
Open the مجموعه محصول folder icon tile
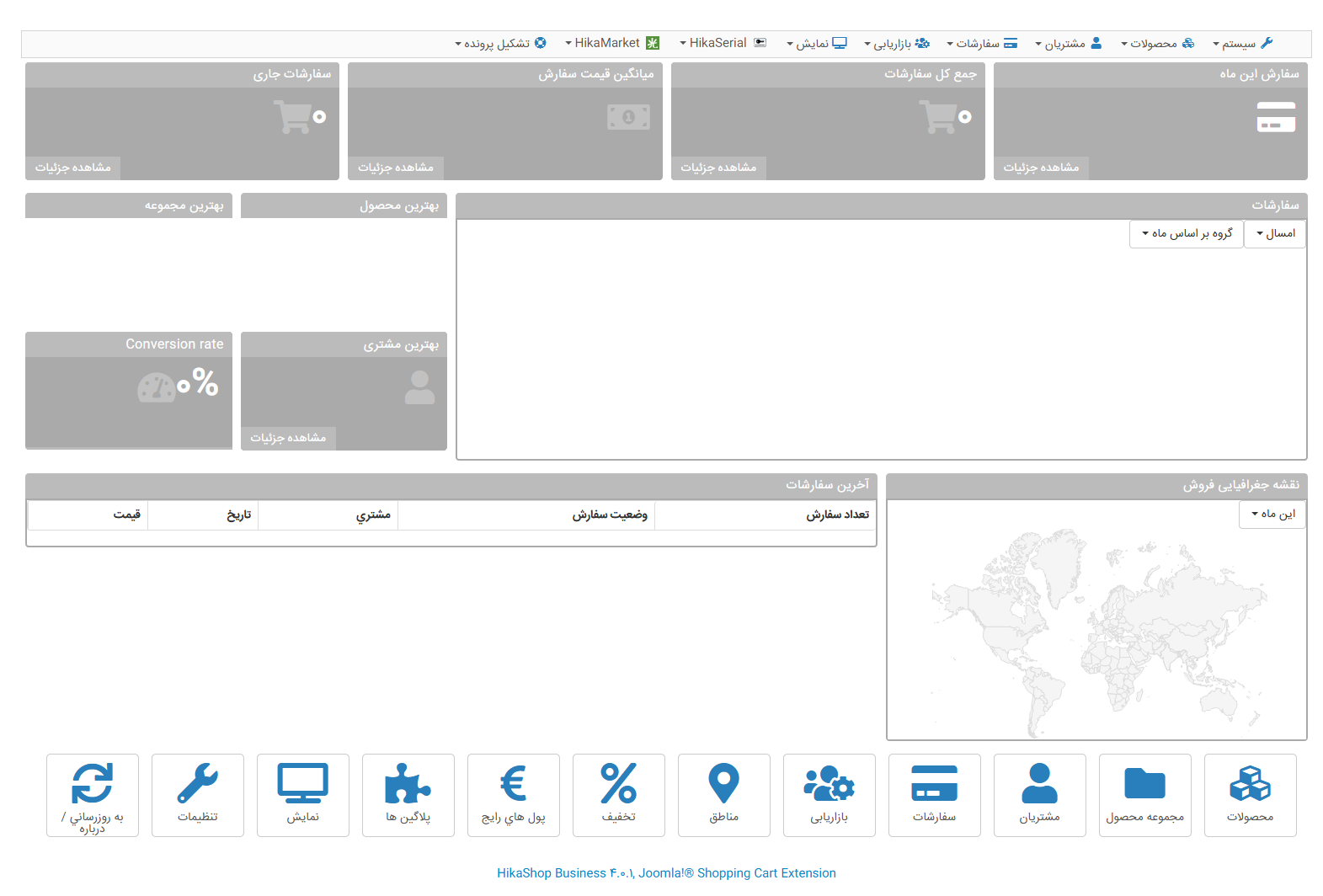1144,794
